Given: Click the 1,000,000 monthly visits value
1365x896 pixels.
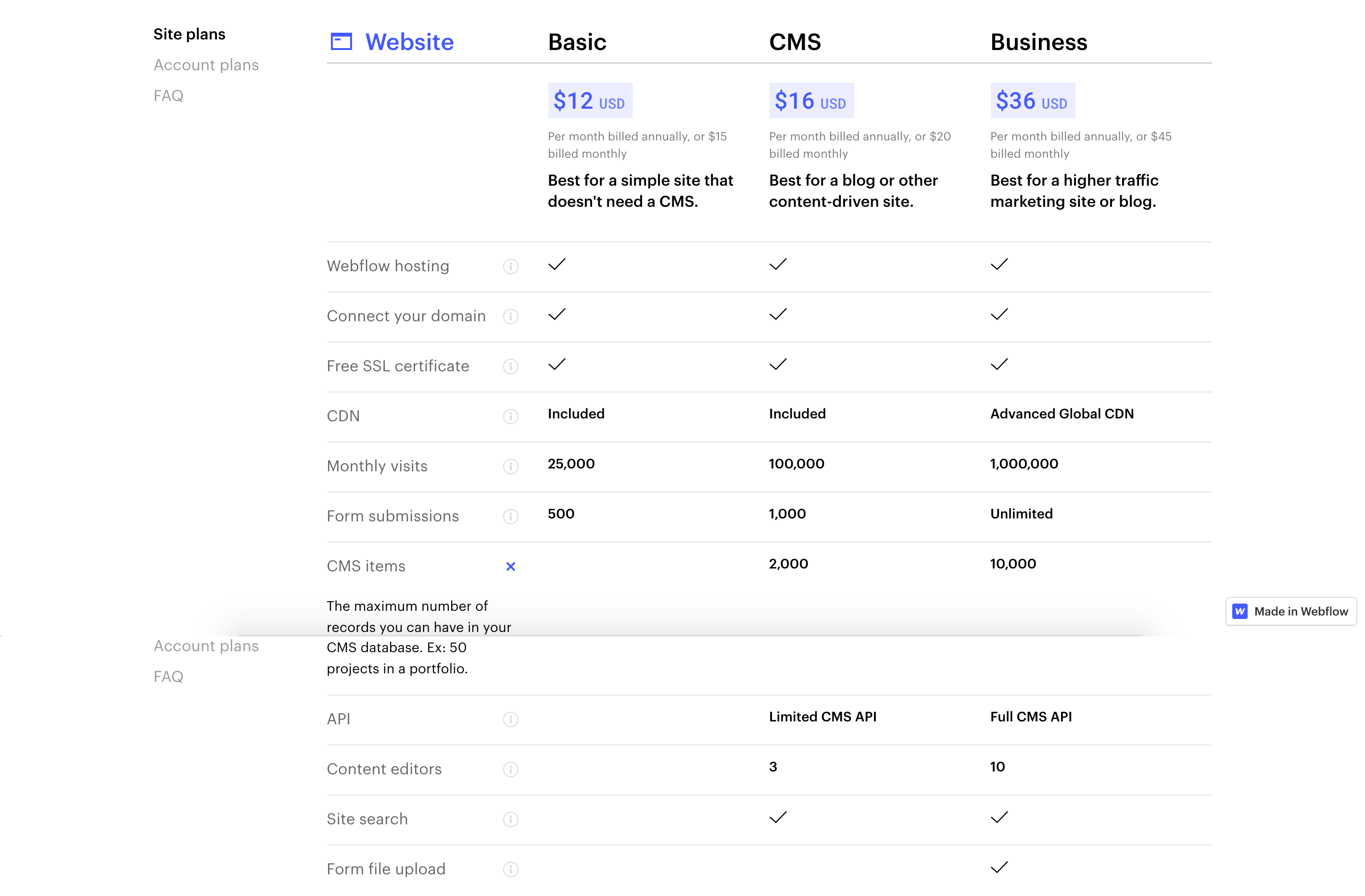Looking at the screenshot, I should 1024,464.
